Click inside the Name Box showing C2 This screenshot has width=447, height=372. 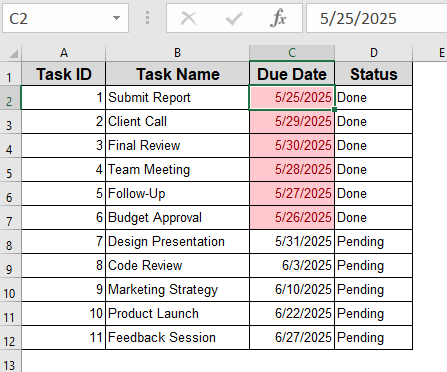[x=57, y=18]
